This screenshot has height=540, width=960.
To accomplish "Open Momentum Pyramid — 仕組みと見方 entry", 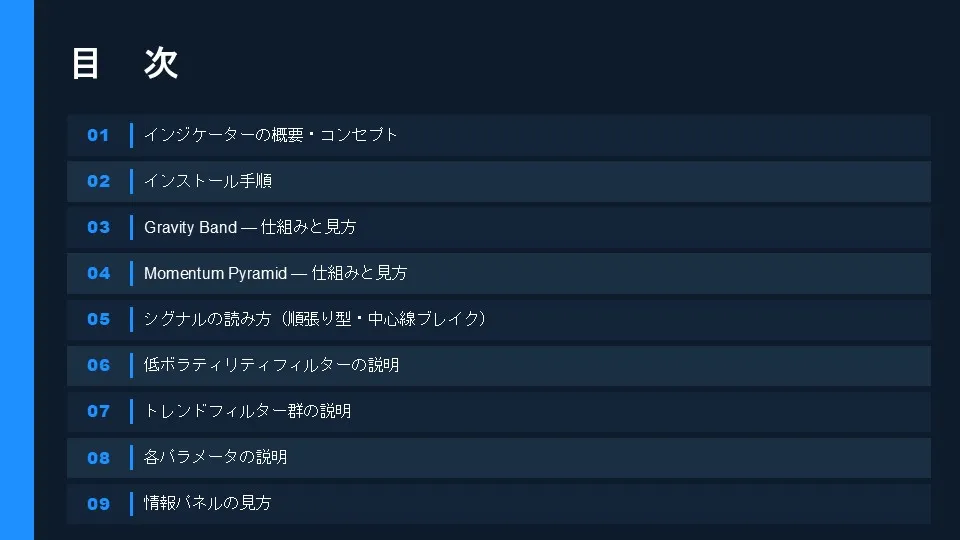I will click(x=275, y=273).
